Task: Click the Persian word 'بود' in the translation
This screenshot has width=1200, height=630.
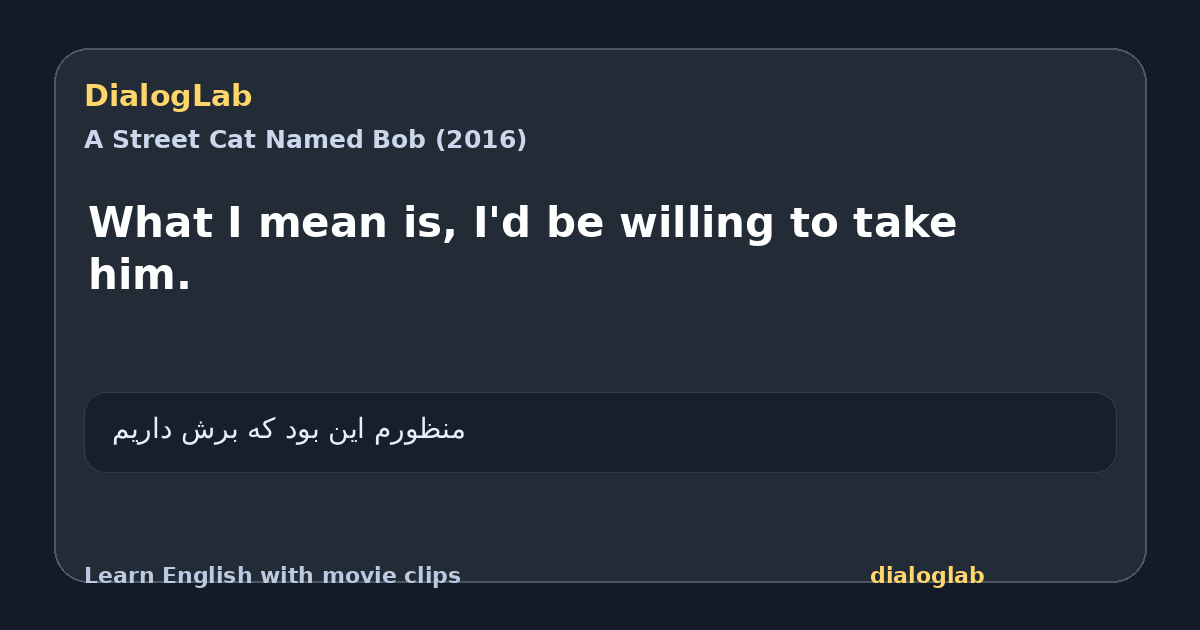Action: [x=303, y=430]
